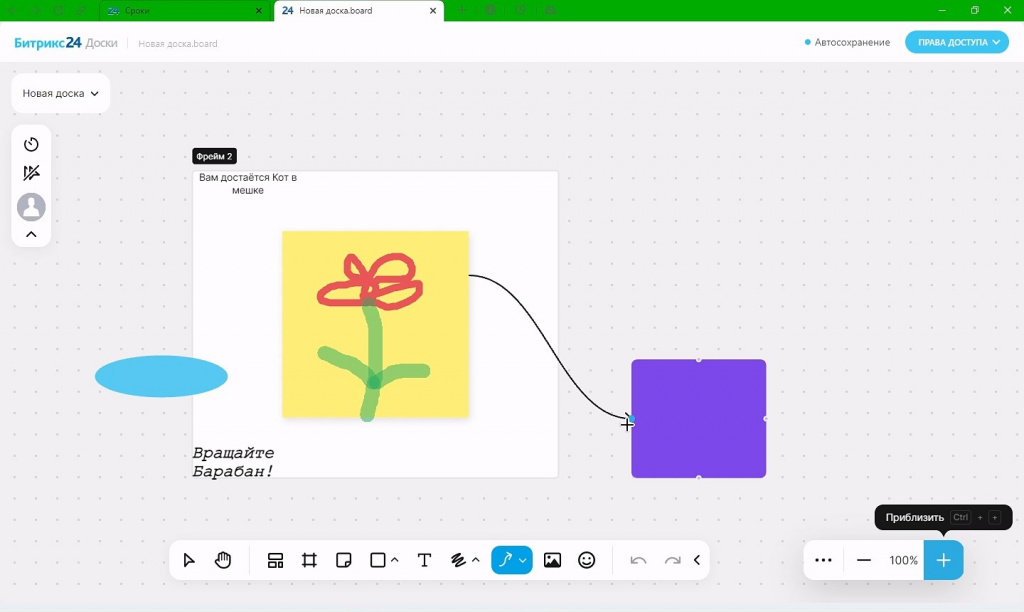
Task: Expand the pen tool options arrow
Action: [475, 560]
